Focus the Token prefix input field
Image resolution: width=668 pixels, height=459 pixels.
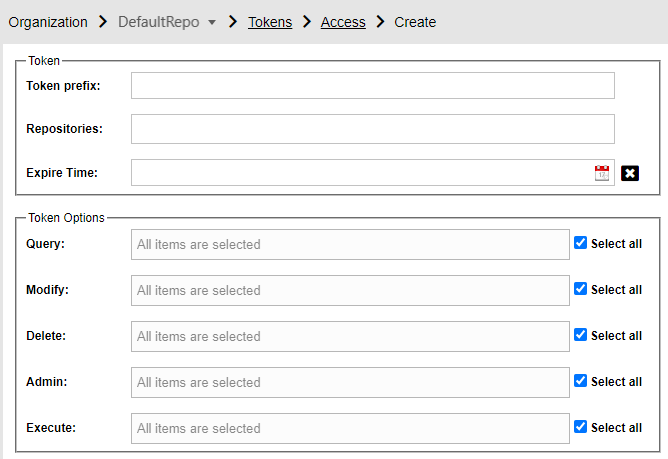(373, 86)
